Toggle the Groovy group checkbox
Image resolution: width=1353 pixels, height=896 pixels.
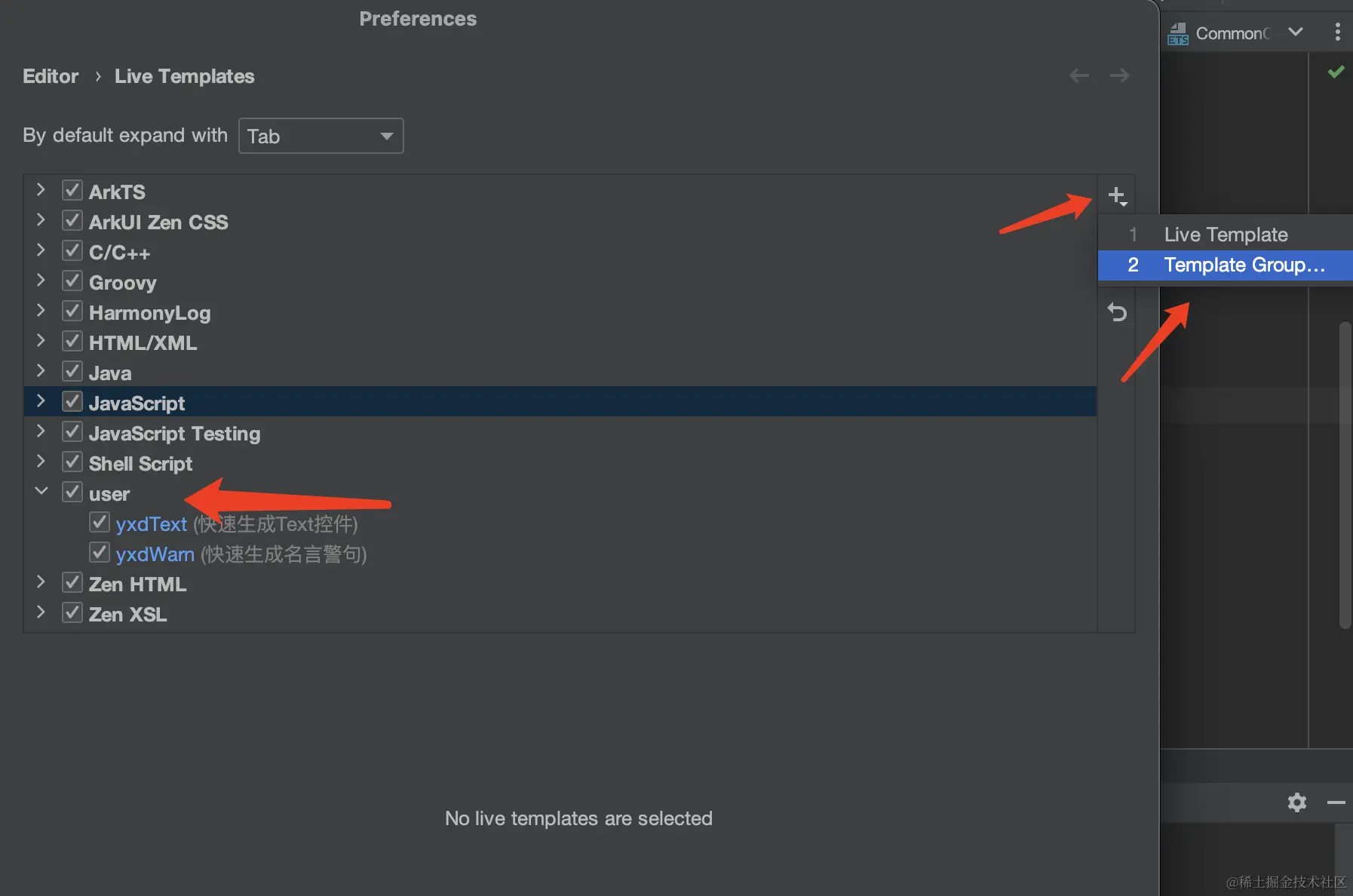[x=72, y=281]
